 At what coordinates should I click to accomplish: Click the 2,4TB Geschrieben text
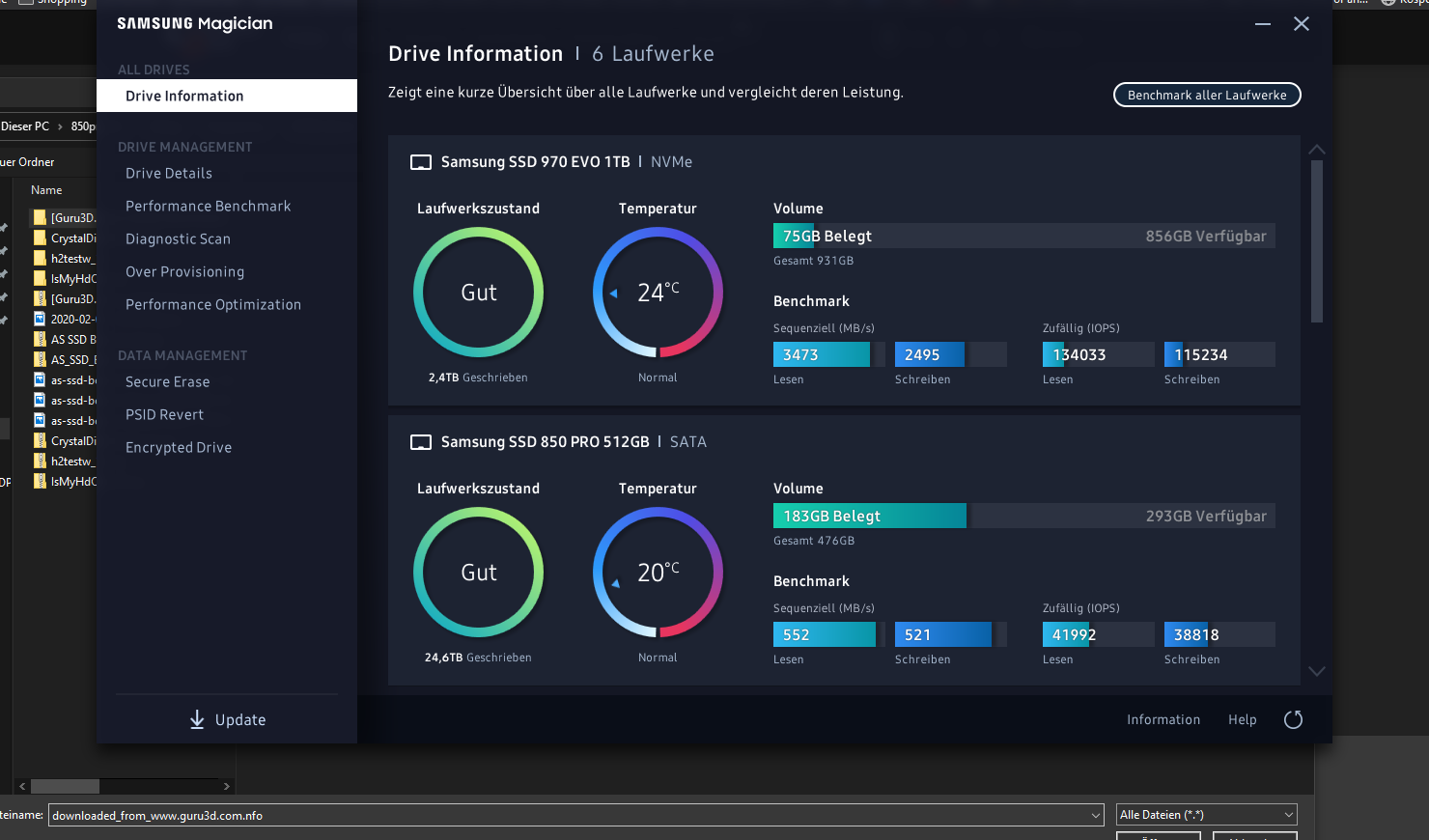pos(478,378)
